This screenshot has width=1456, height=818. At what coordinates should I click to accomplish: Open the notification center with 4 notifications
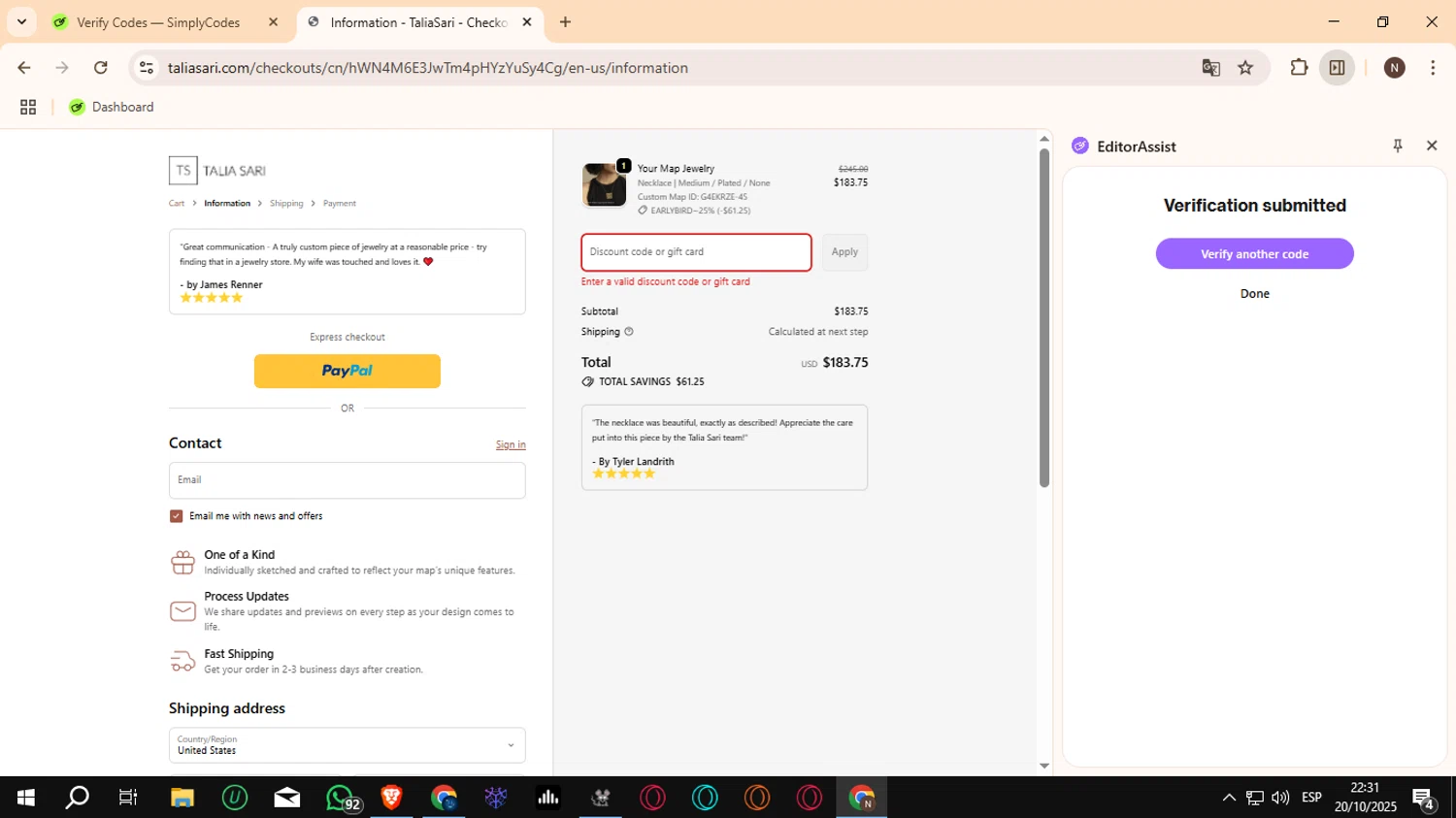(1424, 800)
